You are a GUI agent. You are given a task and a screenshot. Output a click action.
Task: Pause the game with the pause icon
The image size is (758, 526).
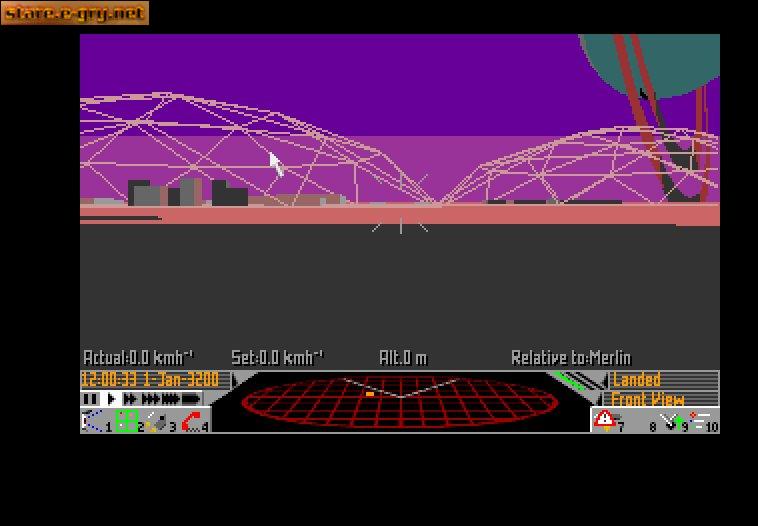point(90,399)
